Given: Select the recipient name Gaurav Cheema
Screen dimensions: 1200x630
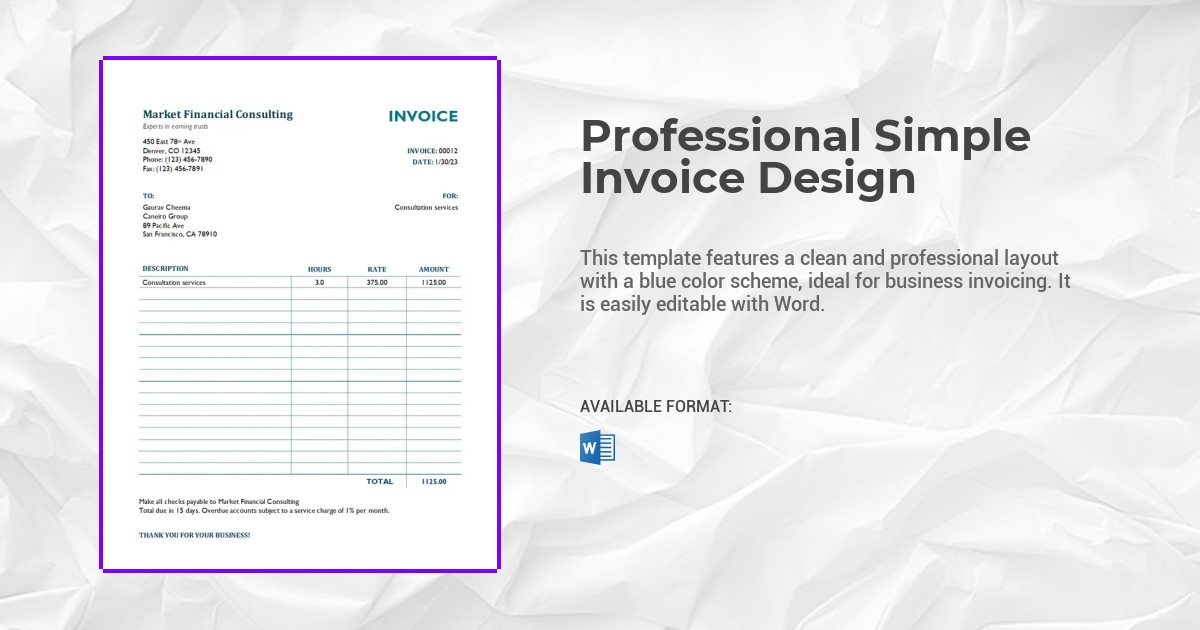Looking at the screenshot, I should (166, 207).
